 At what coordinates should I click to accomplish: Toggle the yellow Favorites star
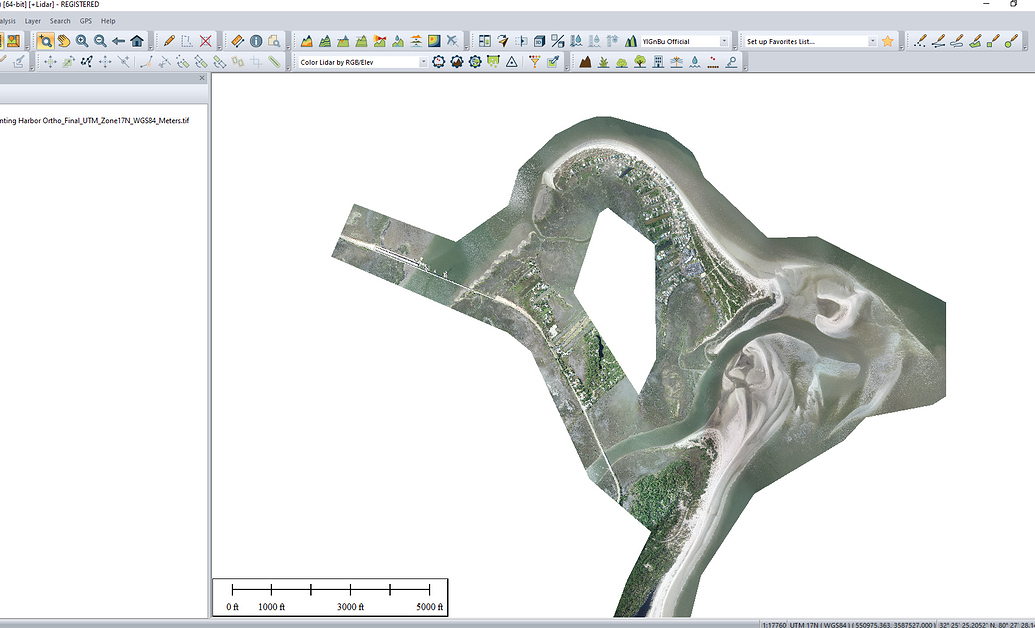tap(887, 41)
